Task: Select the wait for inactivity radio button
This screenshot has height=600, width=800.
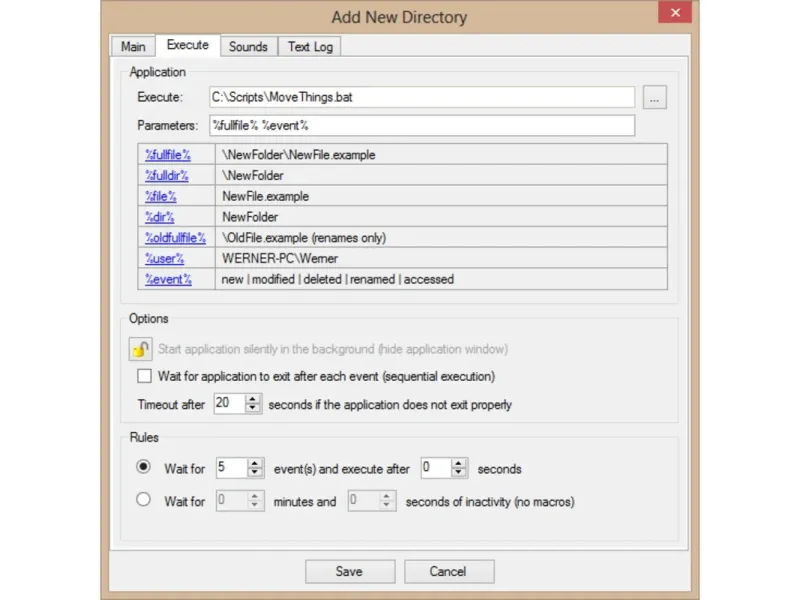Action: pyautogui.click(x=143, y=499)
